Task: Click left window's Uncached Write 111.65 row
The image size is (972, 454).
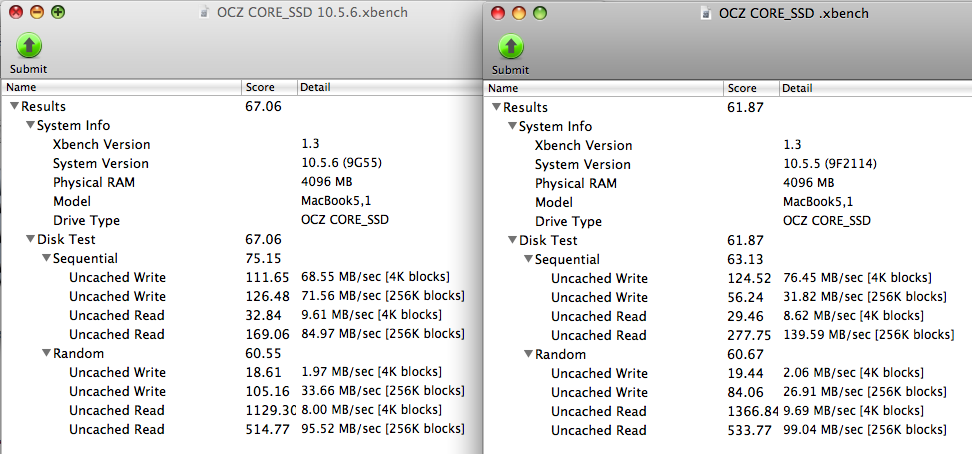Action: (242, 277)
